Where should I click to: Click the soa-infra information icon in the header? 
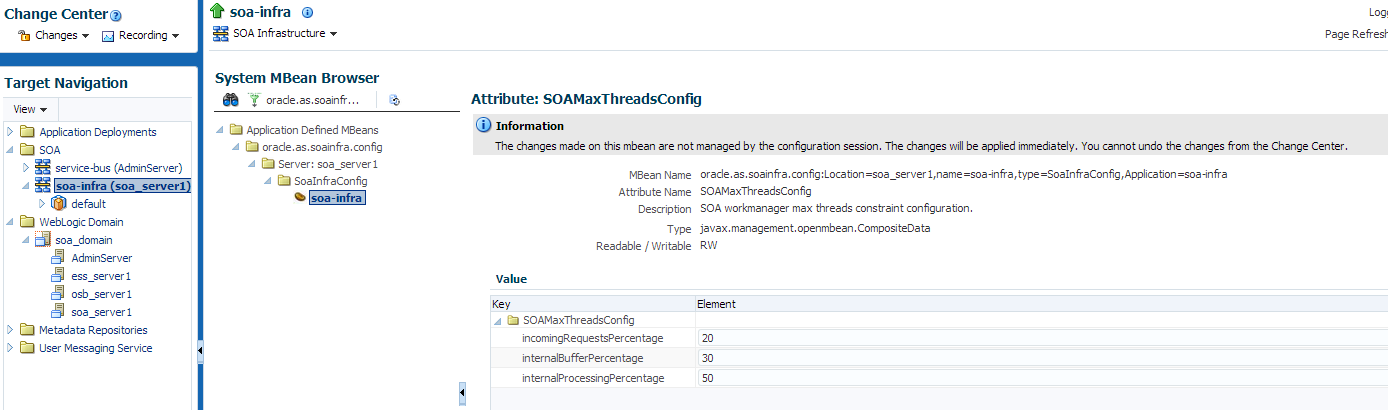[307, 12]
